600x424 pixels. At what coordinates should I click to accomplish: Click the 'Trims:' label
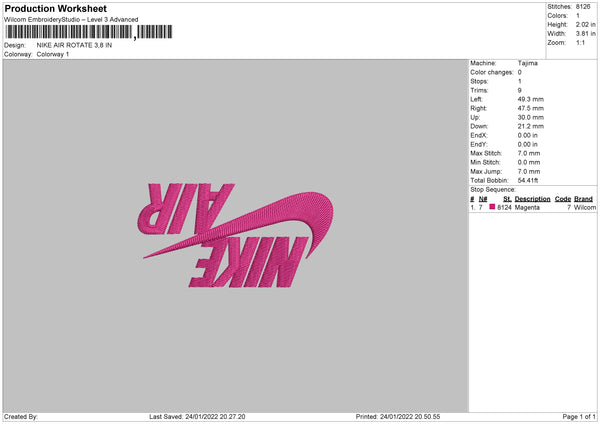click(479, 90)
